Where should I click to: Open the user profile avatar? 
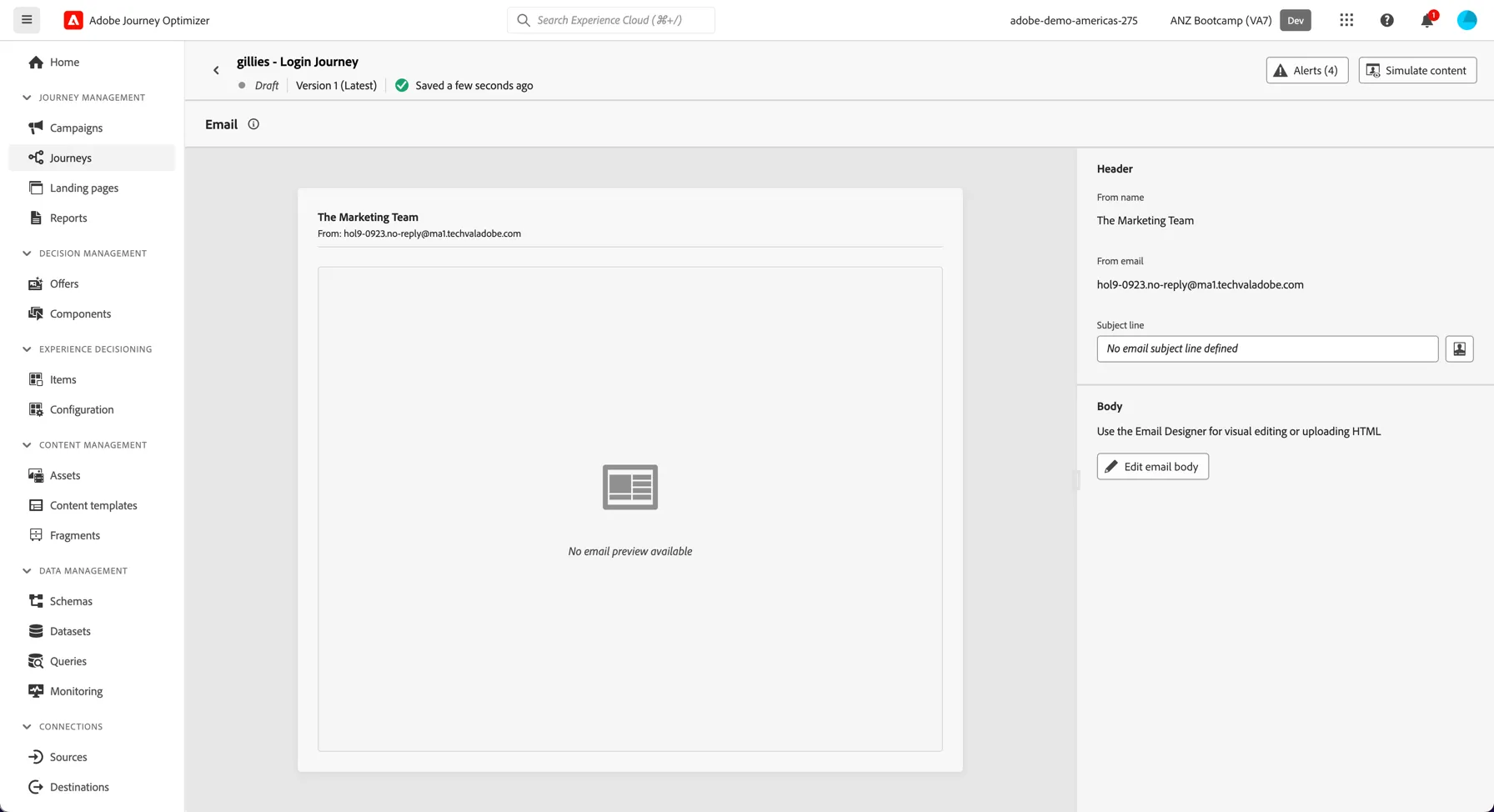point(1466,20)
